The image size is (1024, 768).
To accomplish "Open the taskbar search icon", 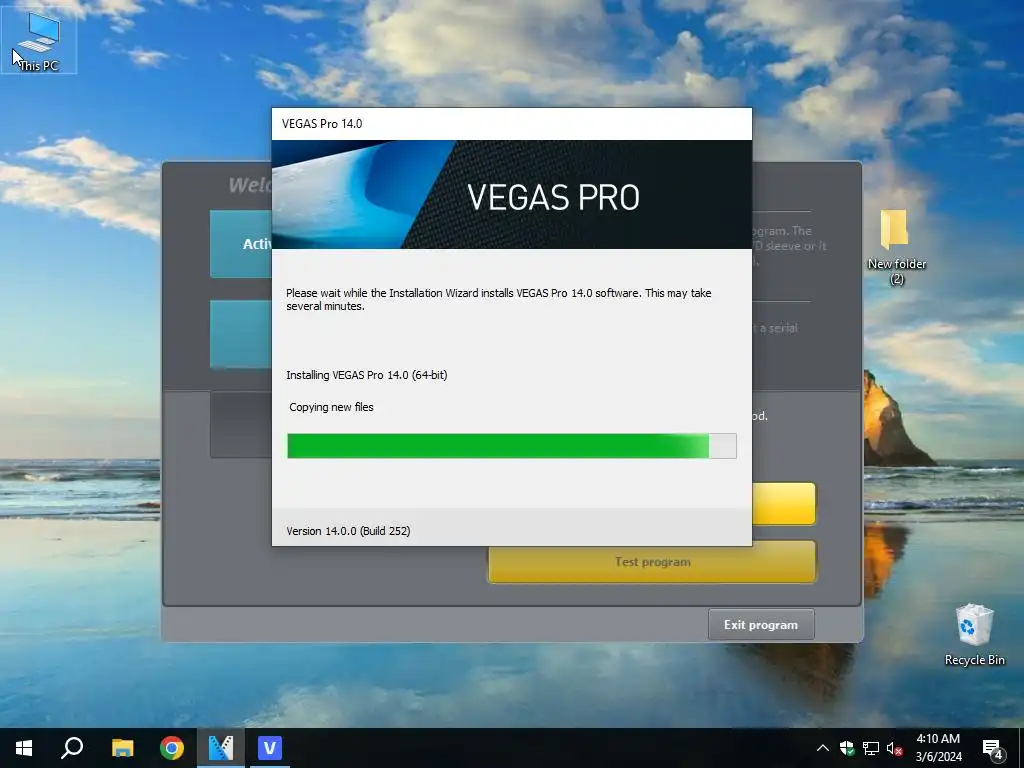I will click(72, 748).
